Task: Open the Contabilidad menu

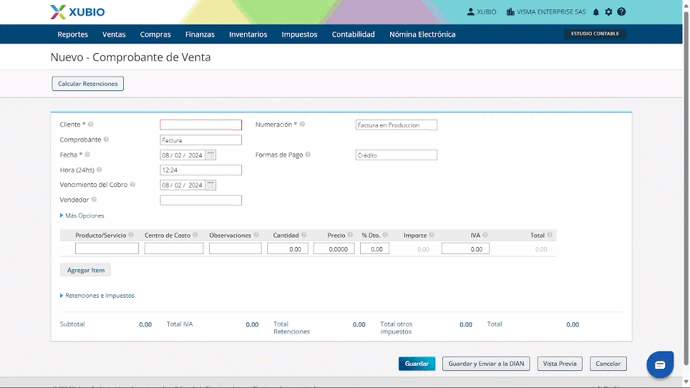Action: pos(353,34)
